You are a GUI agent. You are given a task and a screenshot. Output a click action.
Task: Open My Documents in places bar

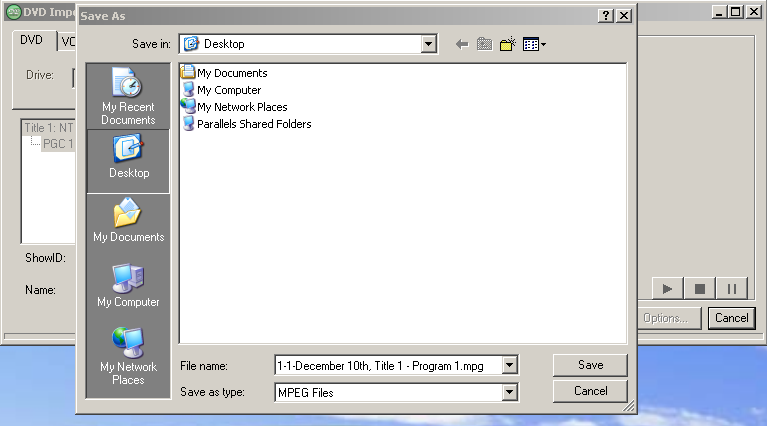(128, 220)
